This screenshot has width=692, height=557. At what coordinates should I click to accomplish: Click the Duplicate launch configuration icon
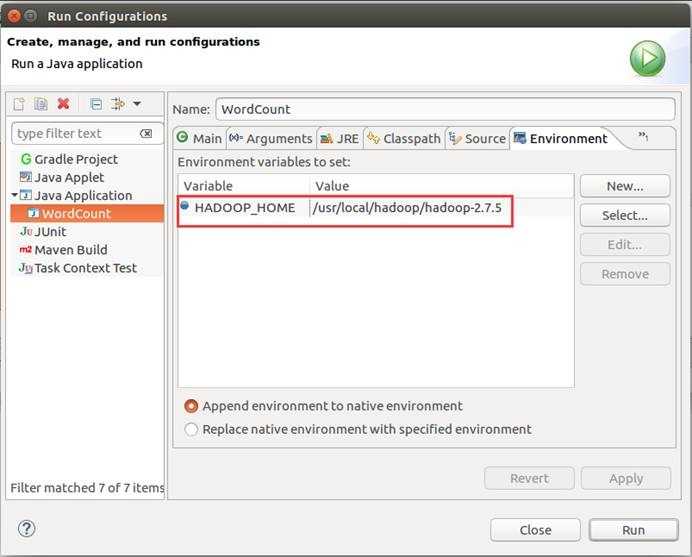41,104
